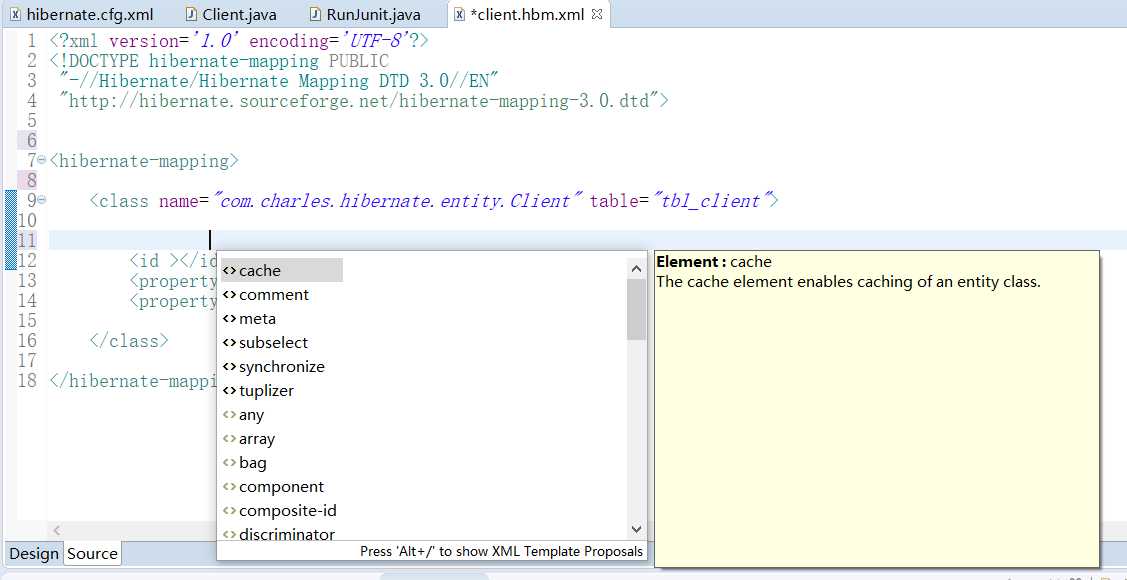Pick synchronize element proposal
The width and height of the screenshot is (1127, 580).
click(282, 367)
